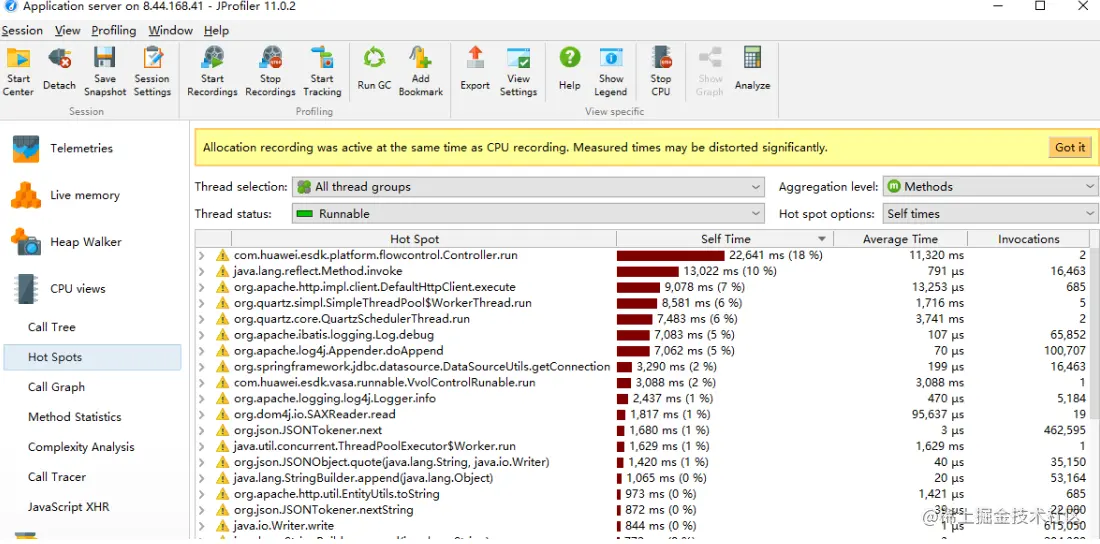The image size is (1100, 544).
Task: Click warning icon on JSONTokener.next row
Action: (x=222, y=430)
